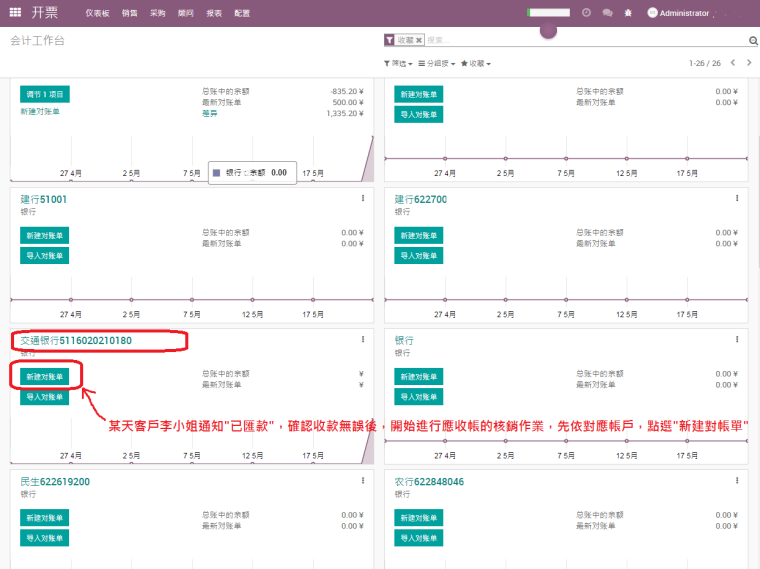Image resolution: width=760 pixels, height=569 pixels.
Task: Click 导入对账单 on the 民生622619200 card
Action: click(x=45, y=537)
